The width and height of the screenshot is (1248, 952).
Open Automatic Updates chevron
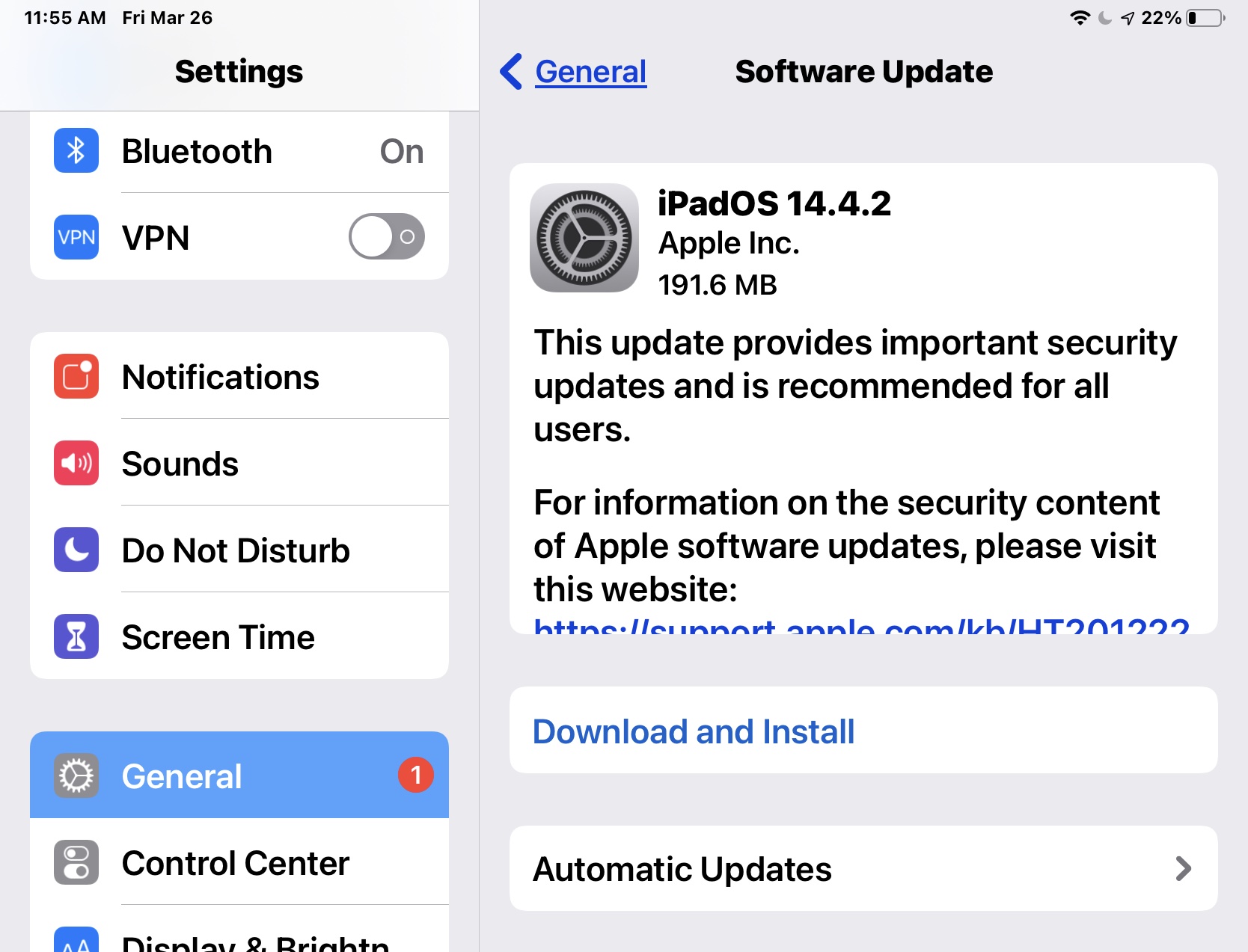(1183, 868)
